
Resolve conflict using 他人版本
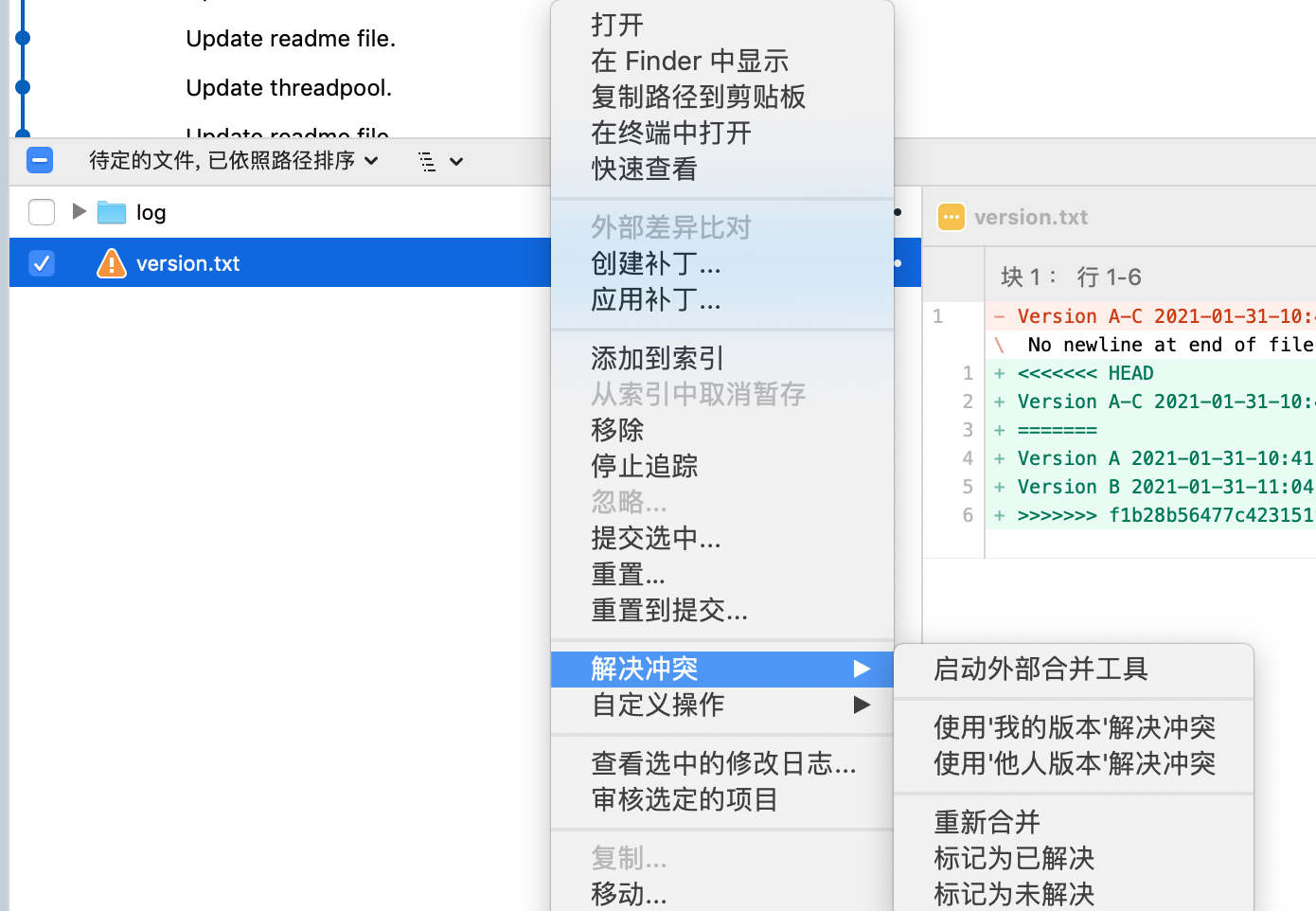coord(1075,763)
